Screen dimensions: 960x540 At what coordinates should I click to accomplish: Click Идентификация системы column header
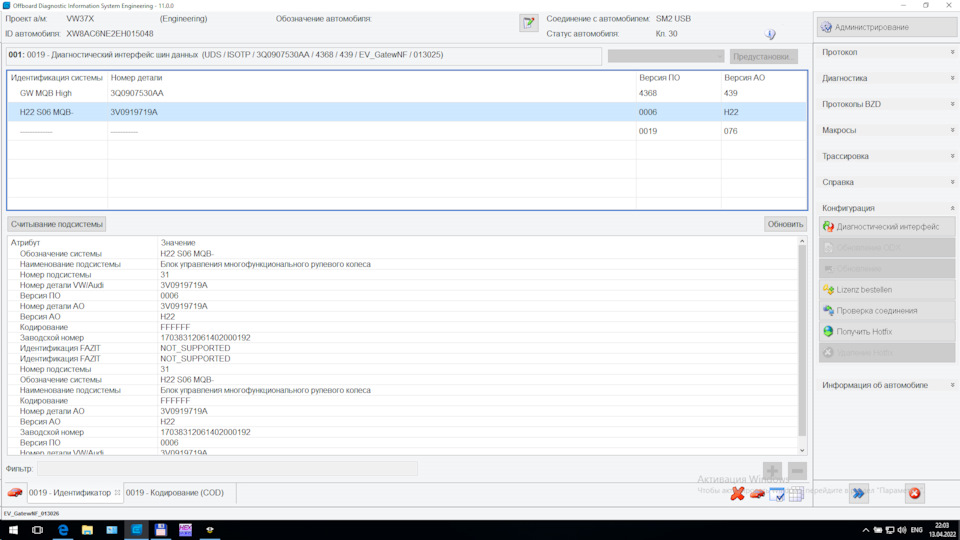(57, 78)
